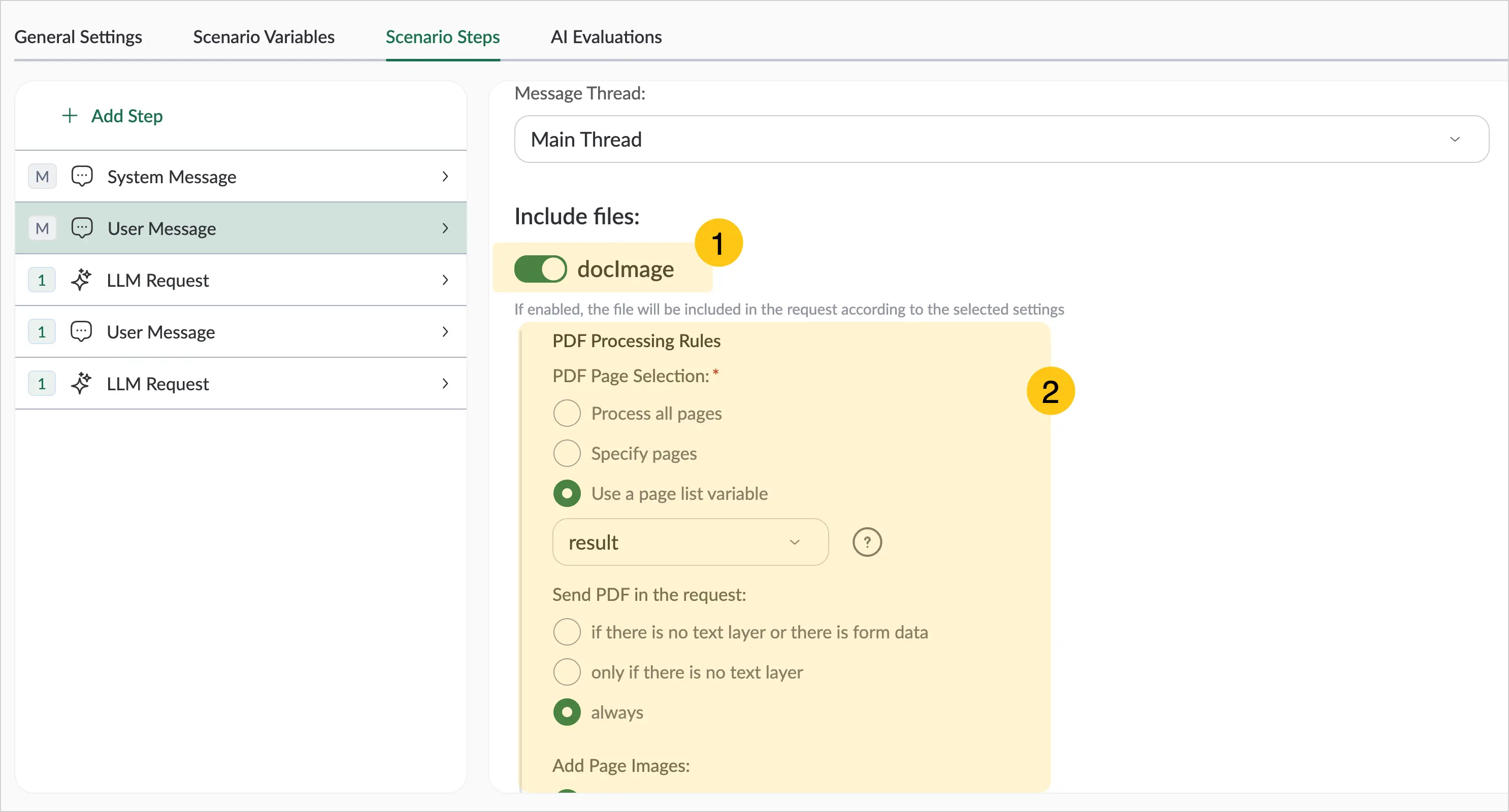
Task: Expand the highlighted User Message step chevron
Action: click(x=445, y=228)
